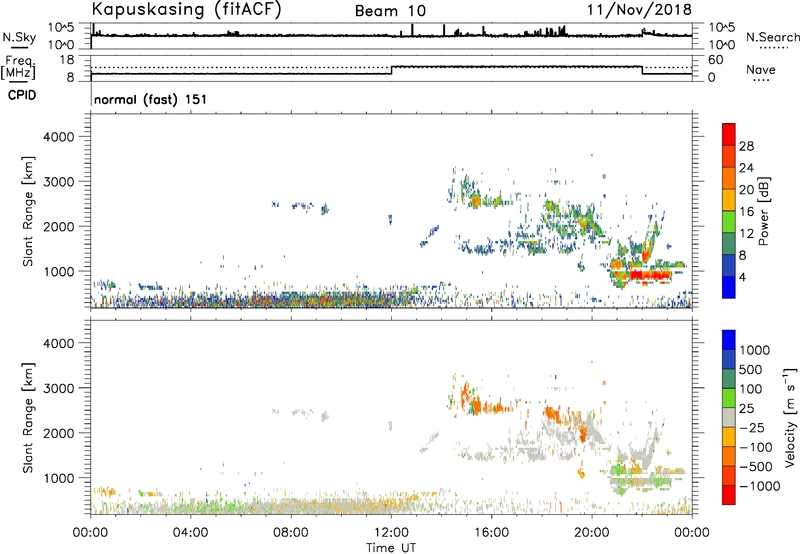Pick the gray Velocity bar segment between 25 and -25

(x=729, y=418)
